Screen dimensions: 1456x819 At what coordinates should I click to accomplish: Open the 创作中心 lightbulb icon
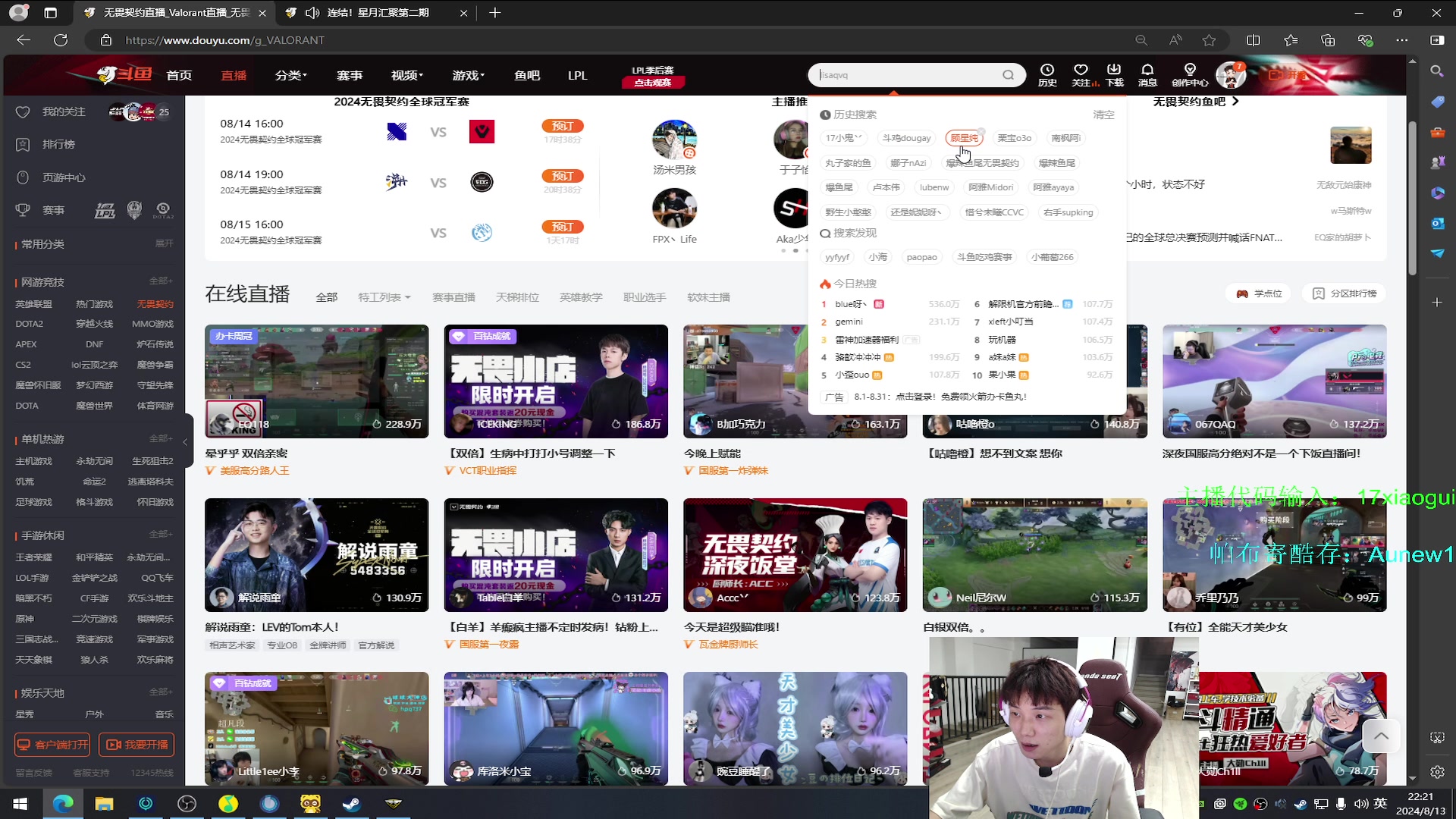1190,75
